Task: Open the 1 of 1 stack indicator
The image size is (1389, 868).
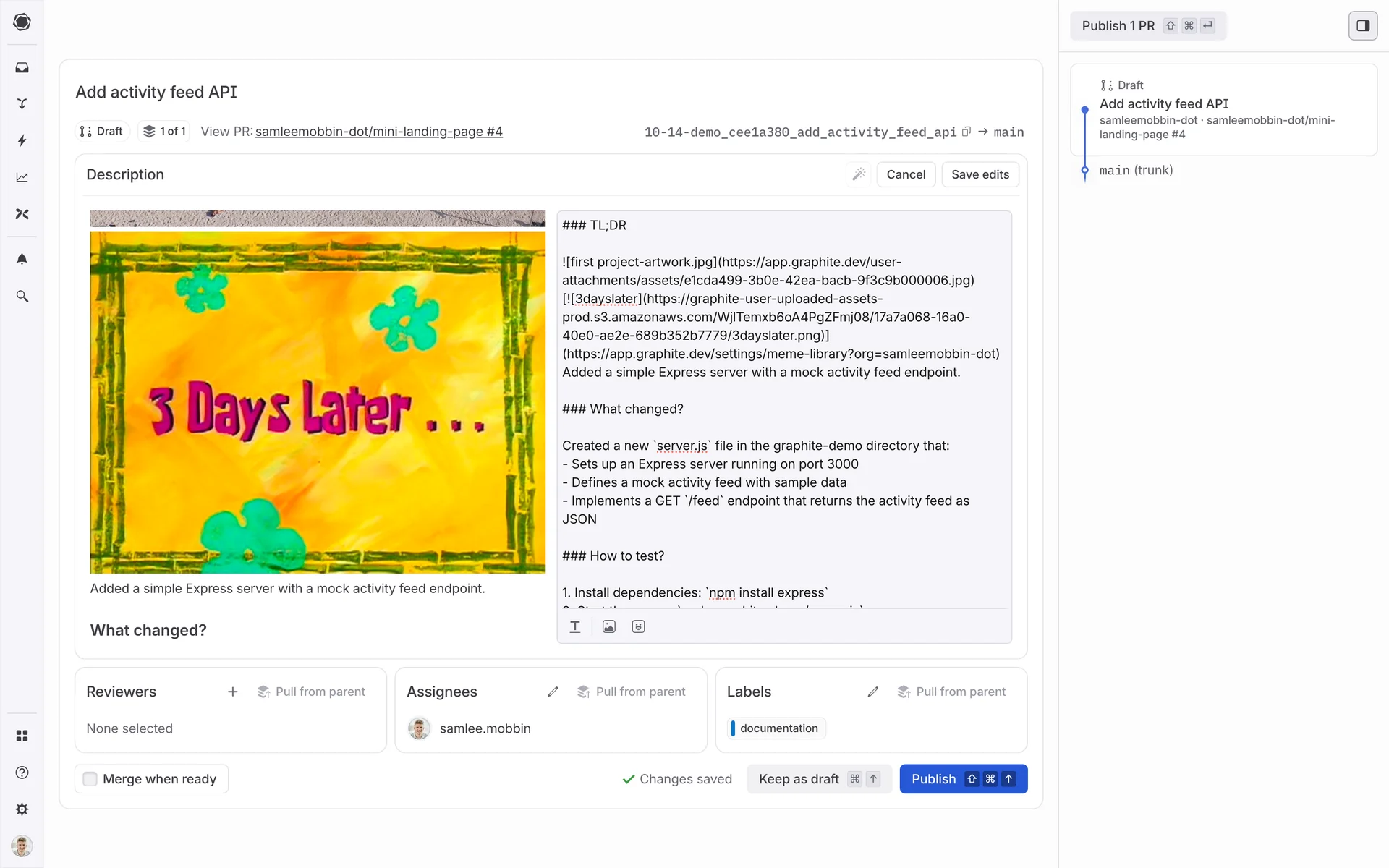Action: pos(164,131)
